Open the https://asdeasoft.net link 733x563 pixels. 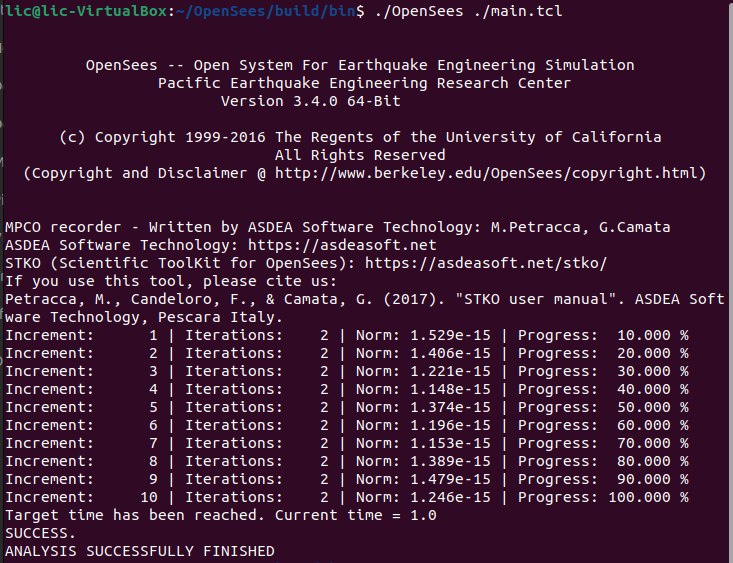coord(342,245)
